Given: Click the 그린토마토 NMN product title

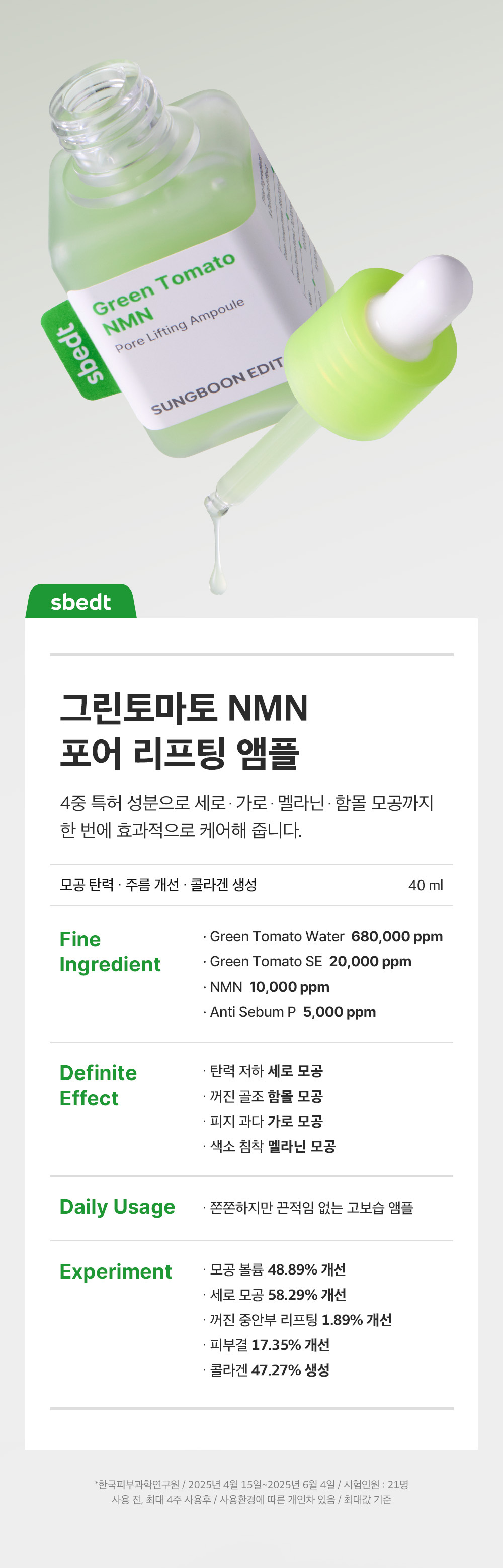Looking at the screenshot, I should [184, 709].
